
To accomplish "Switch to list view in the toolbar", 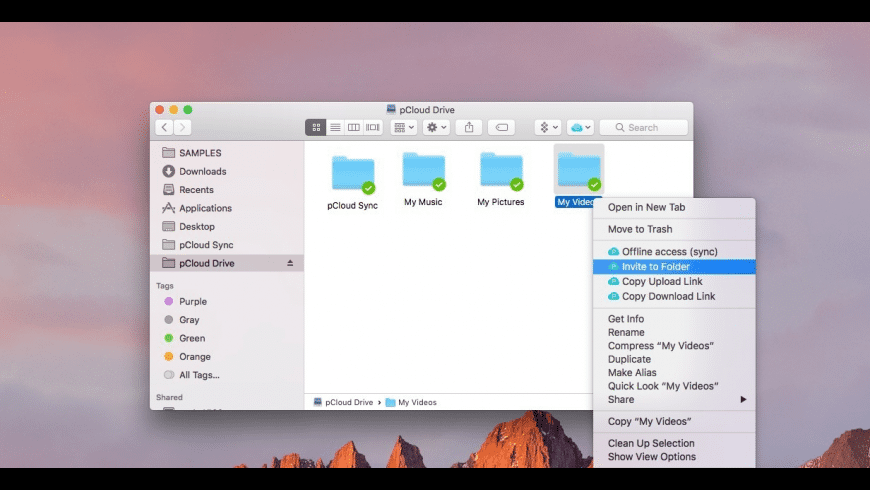I will (x=335, y=128).
